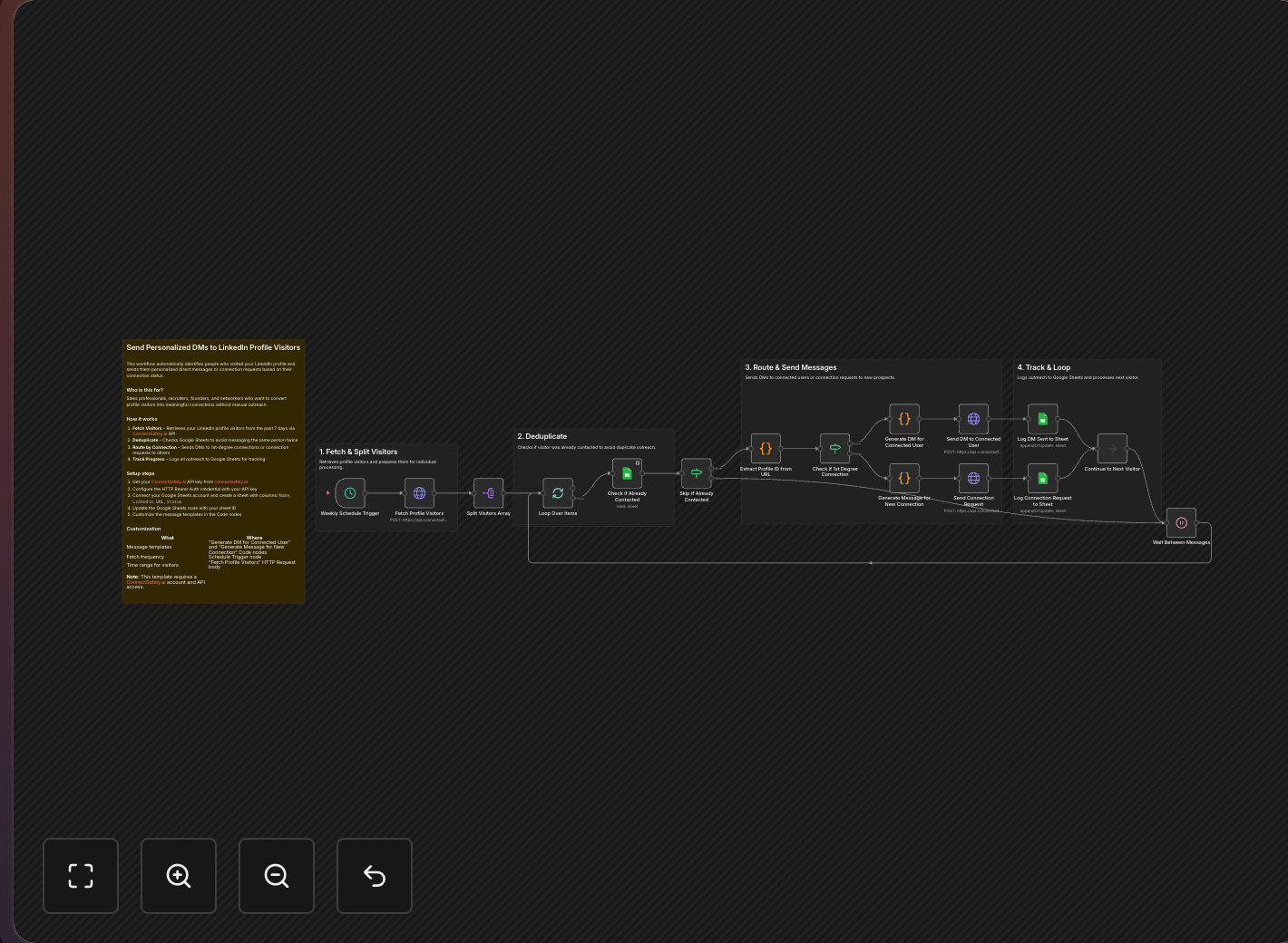Screen dimensions: 1288x943
Task: Zoom in on the workflow canvas
Action: pyautogui.click(x=179, y=876)
